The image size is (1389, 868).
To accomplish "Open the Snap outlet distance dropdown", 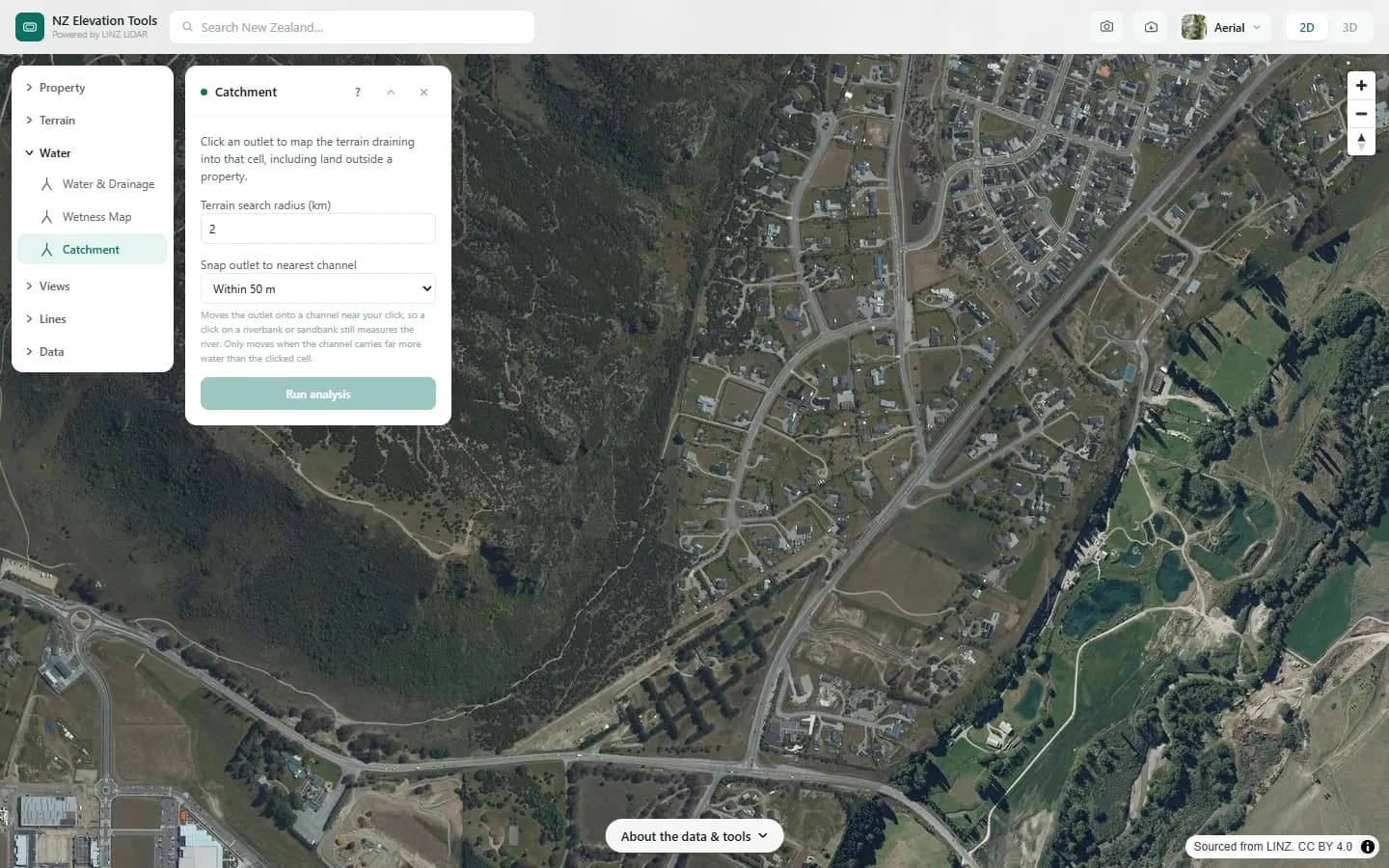I will (318, 288).
